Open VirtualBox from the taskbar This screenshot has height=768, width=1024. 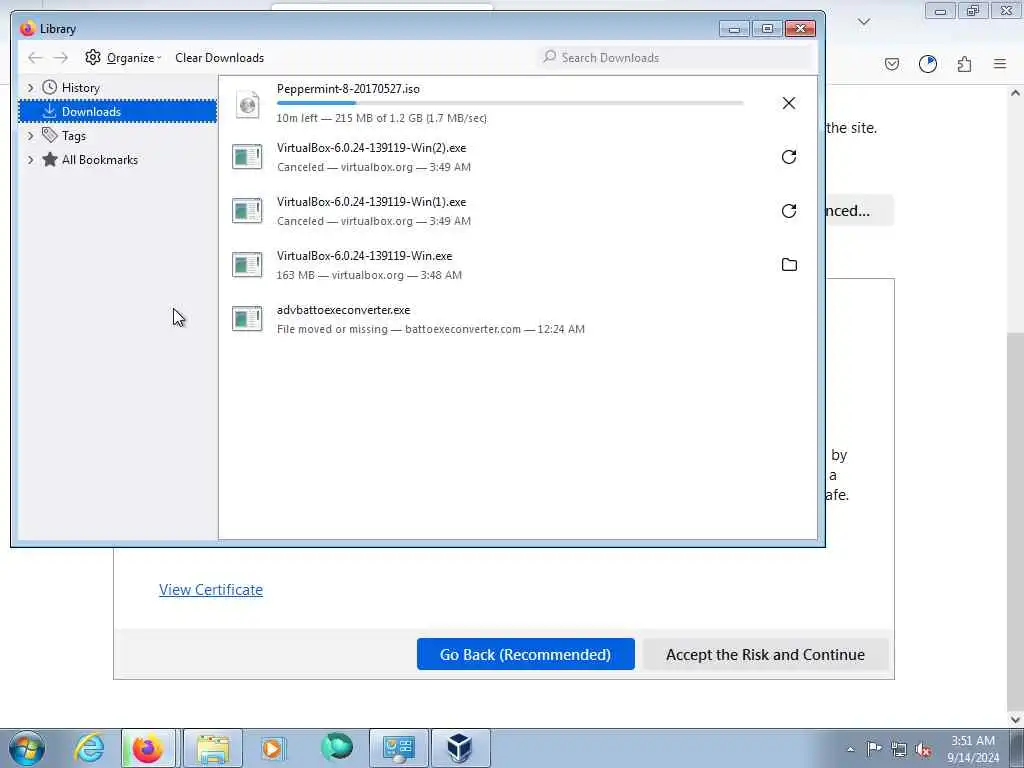(460, 748)
